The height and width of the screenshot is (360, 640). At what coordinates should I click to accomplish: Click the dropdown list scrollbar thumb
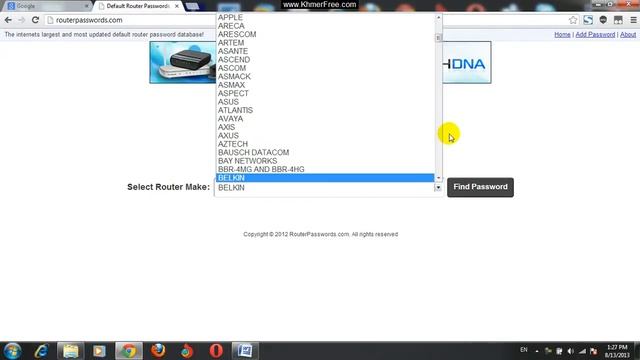pyautogui.click(x=438, y=38)
